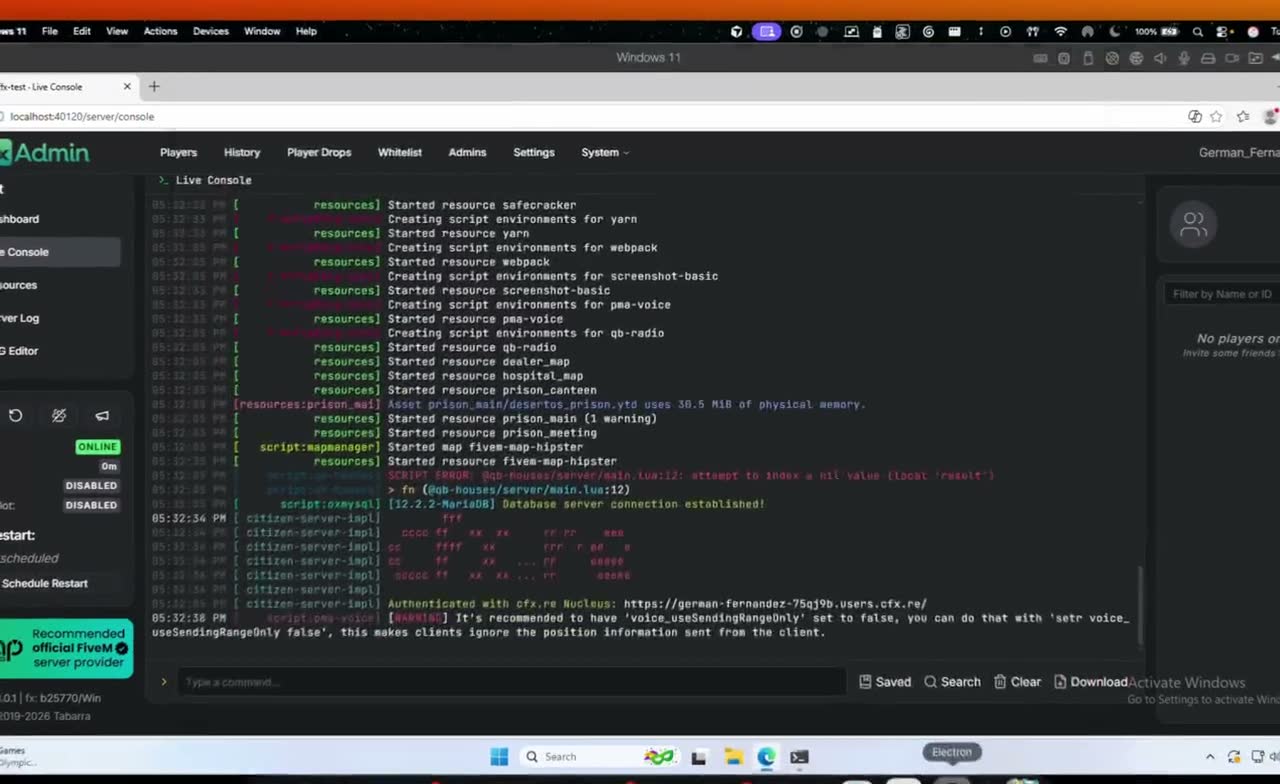The width and height of the screenshot is (1280, 784).
Task: Open the Help menu
Action: point(306,31)
